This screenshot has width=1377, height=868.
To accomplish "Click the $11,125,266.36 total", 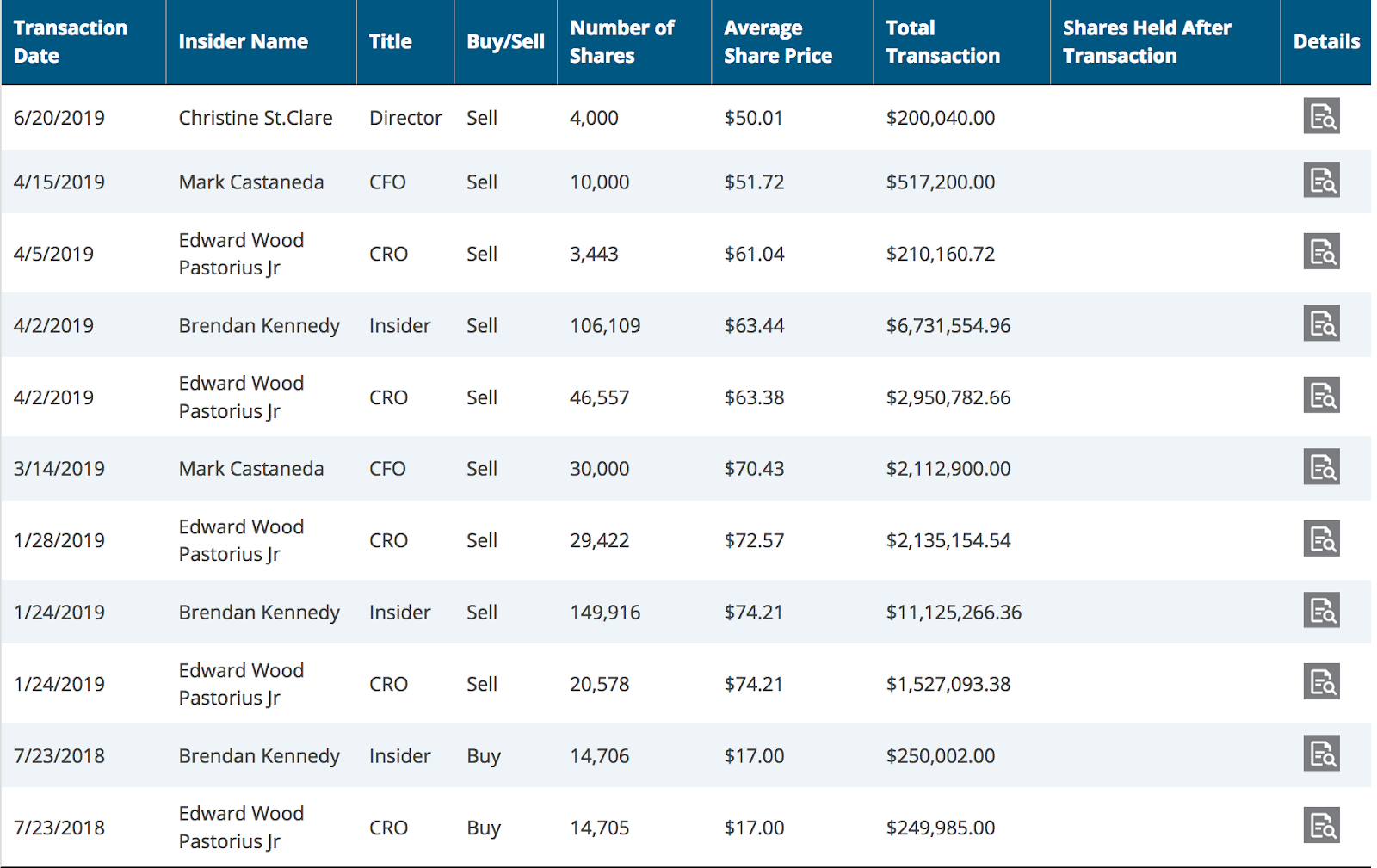I will (x=954, y=613).
